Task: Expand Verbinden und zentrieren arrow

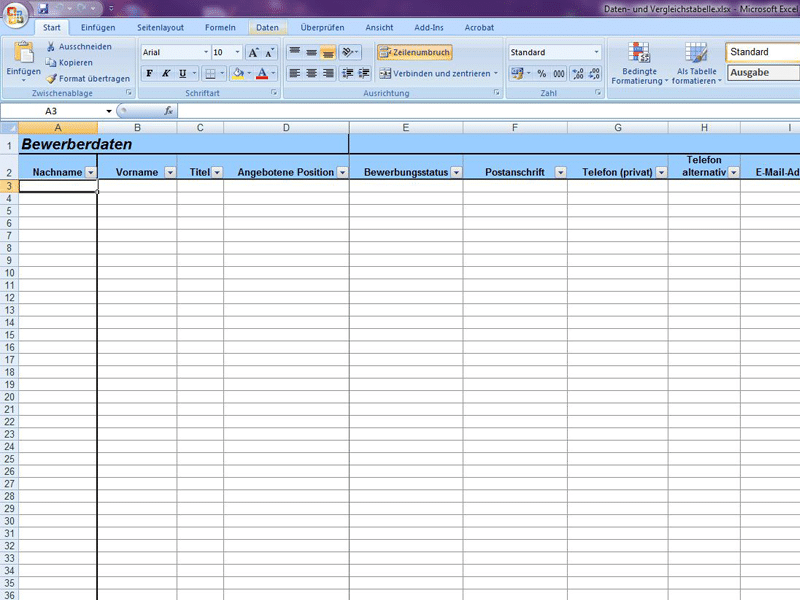Action: (x=495, y=73)
